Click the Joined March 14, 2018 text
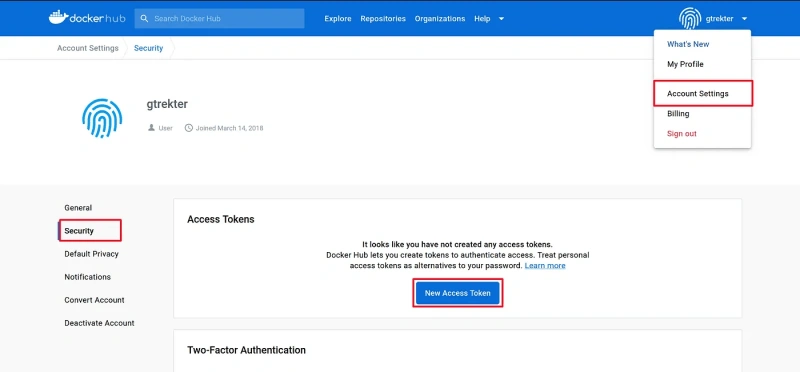The height and width of the screenshot is (372, 800). click(230, 128)
